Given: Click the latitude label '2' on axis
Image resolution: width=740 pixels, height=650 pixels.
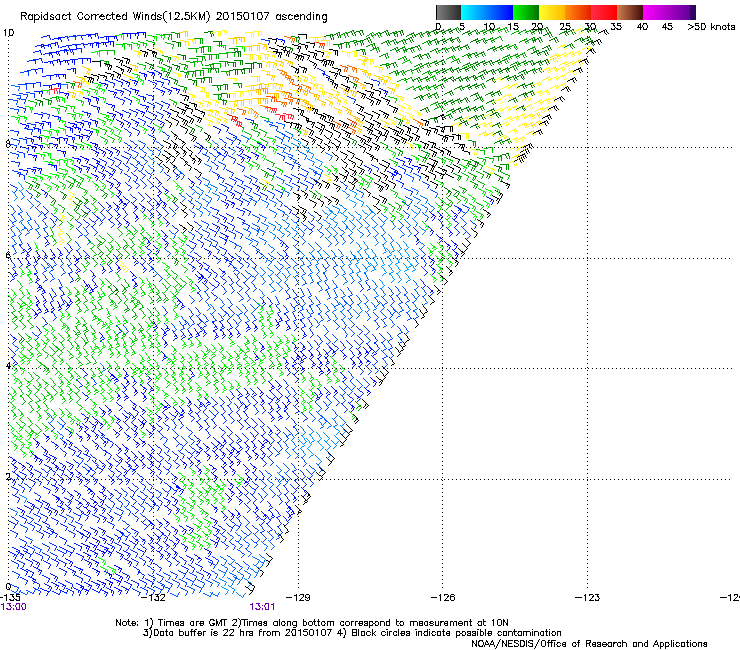Looking at the screenshot, I should coord(8,476).
